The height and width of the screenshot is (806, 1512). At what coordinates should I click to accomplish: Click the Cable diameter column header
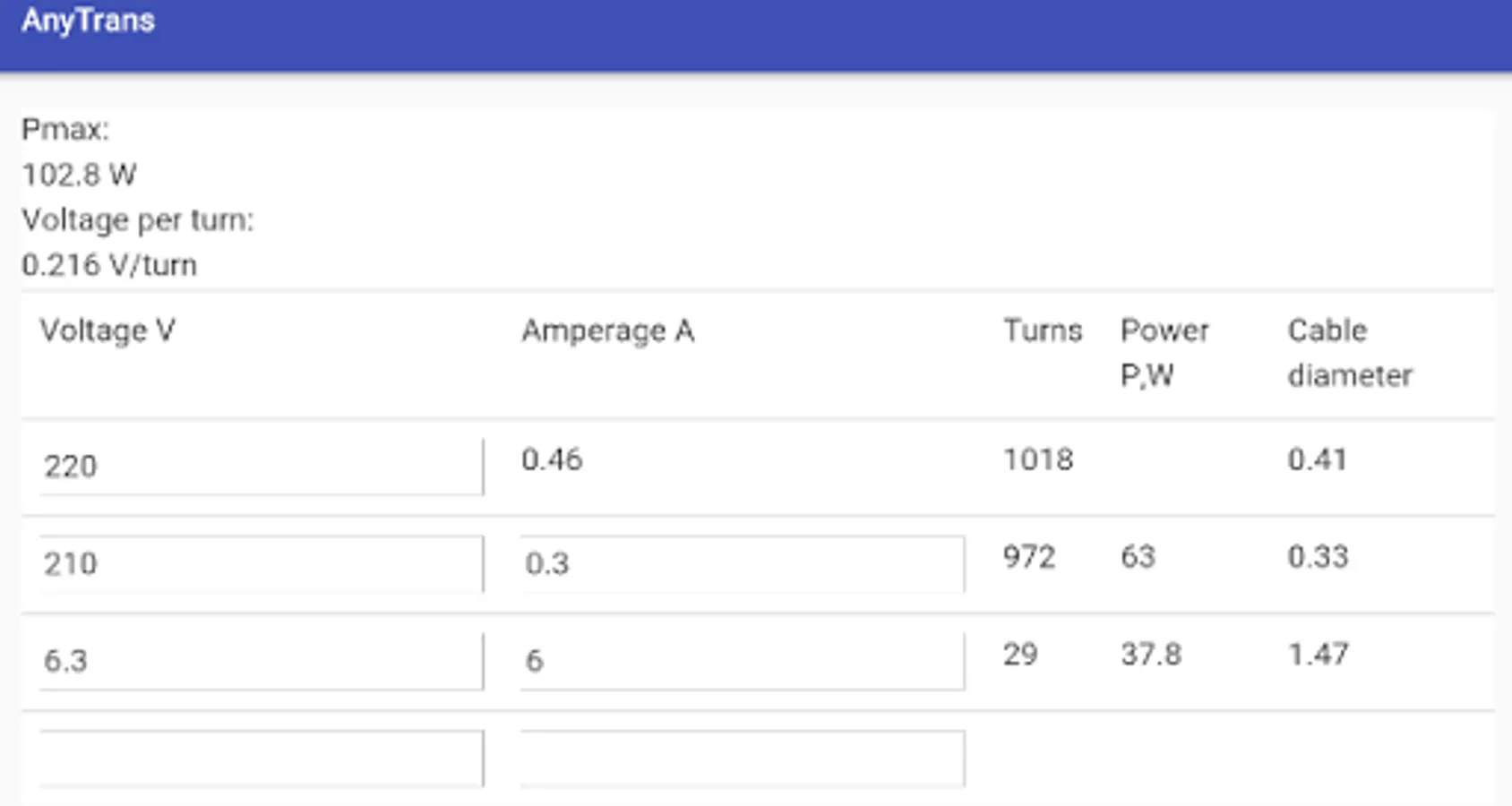(x=1350, y=353)
